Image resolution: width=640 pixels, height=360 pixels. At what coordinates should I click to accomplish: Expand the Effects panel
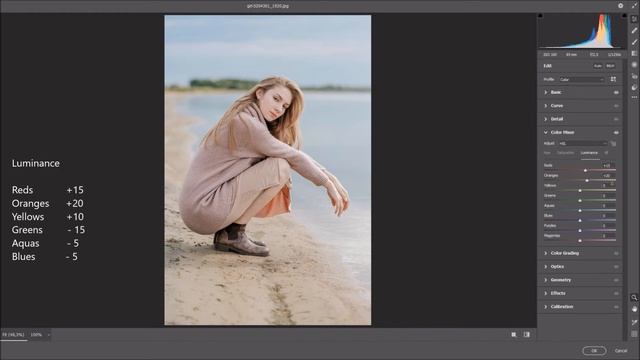point(546,293)
